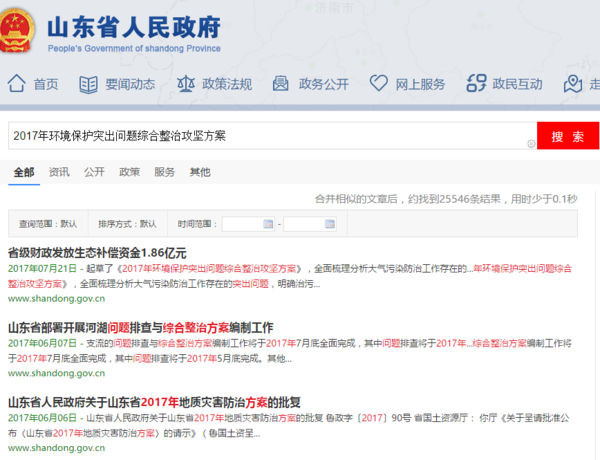This screenshot has height=460, width=600.
Task: Expand the 查询范围 默认 filter
Action: pos(48,224)
